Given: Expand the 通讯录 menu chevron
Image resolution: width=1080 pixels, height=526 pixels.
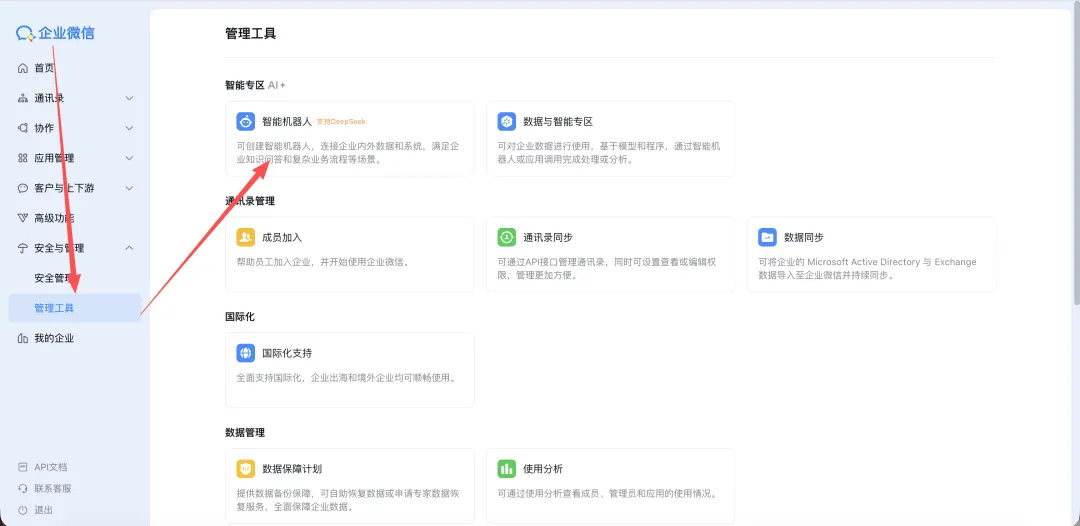Looking at the screenshot, I should (x=129, y=98).
